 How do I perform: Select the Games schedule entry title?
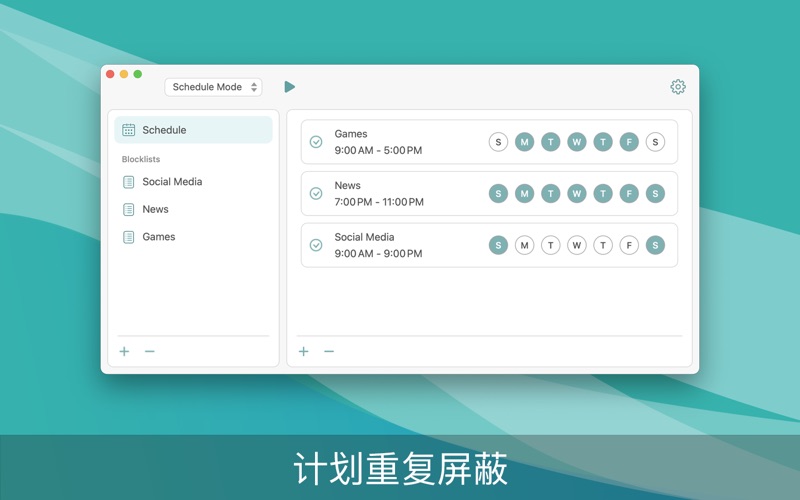coord(351,134)
